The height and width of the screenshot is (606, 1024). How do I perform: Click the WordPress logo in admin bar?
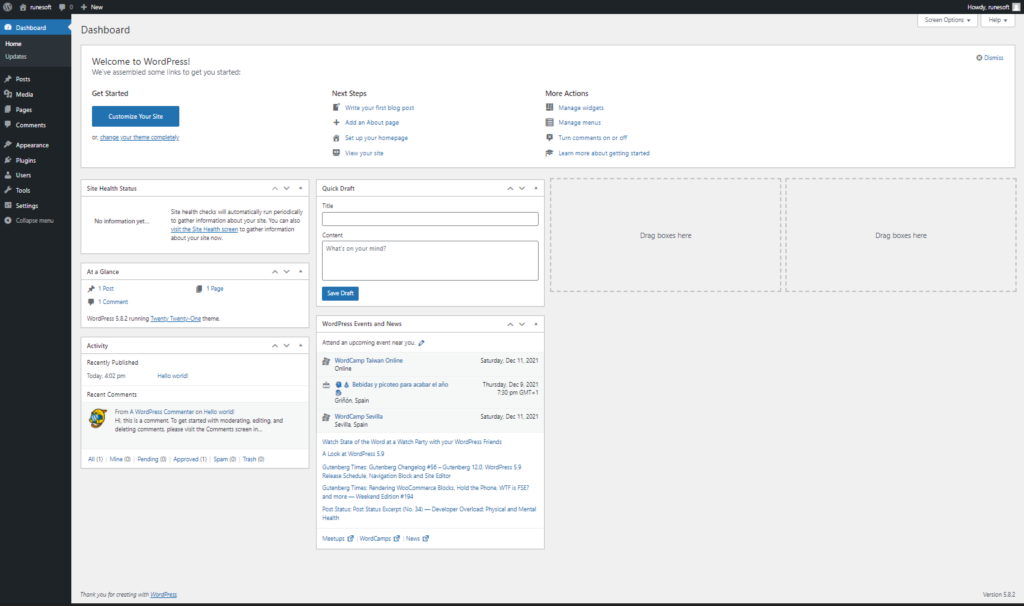click(8, 7)
